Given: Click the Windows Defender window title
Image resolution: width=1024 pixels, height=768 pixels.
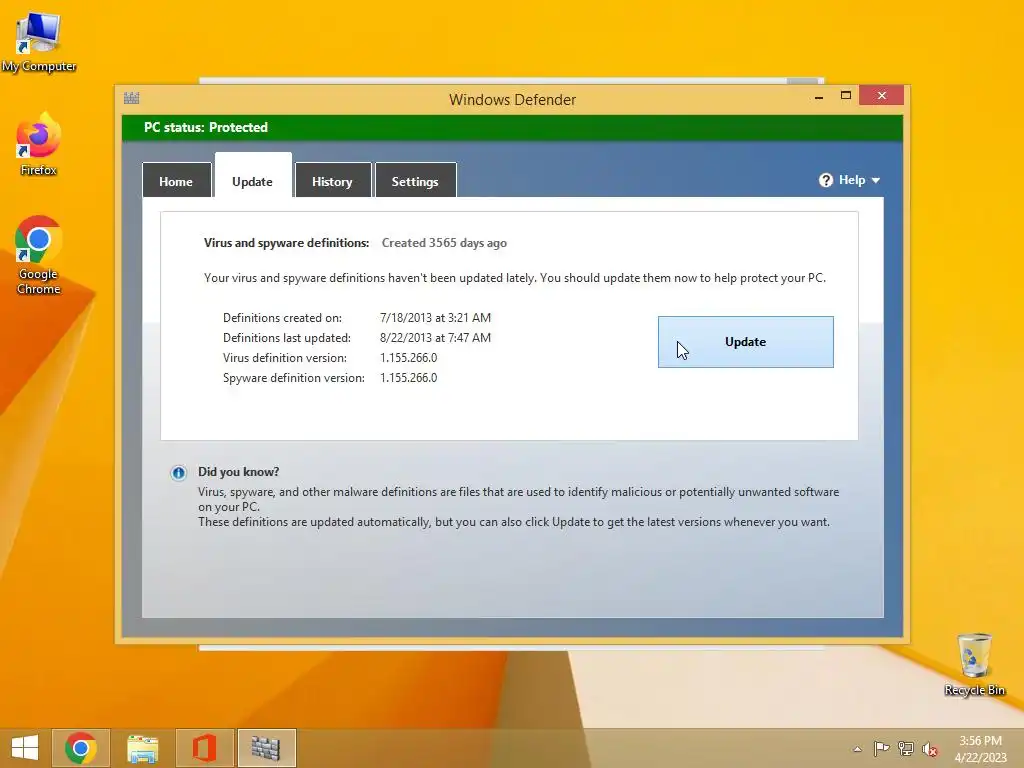Looking at the screenshot, I should coord(513,100).
